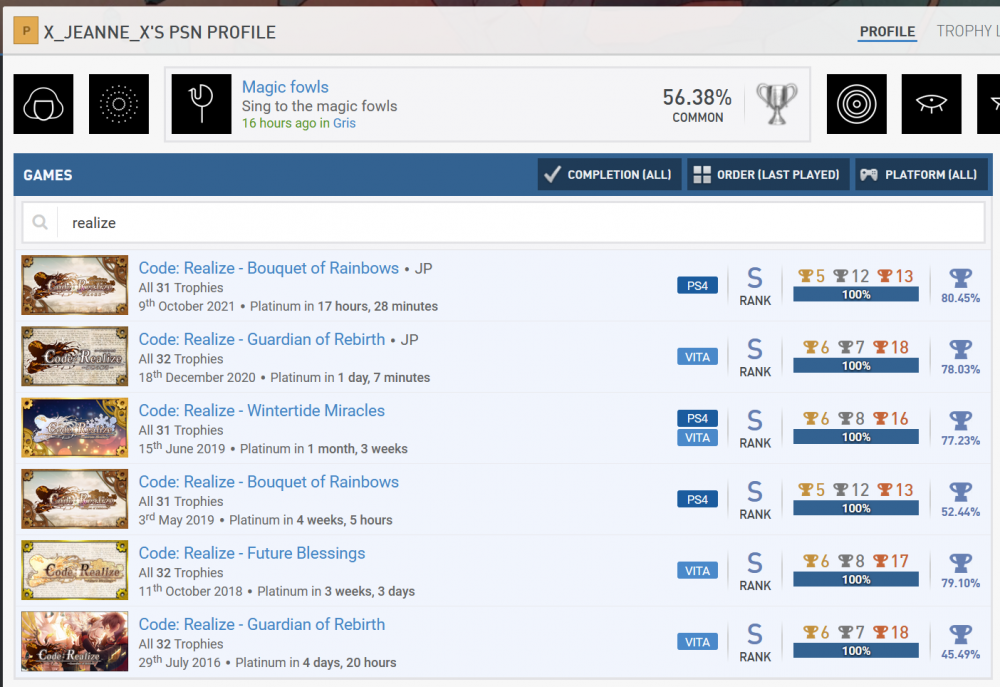Open the Code: Realize - Future Blessings thumbnail
The height and width of the screenshot is (687, 1000).
tap(75, 570)
